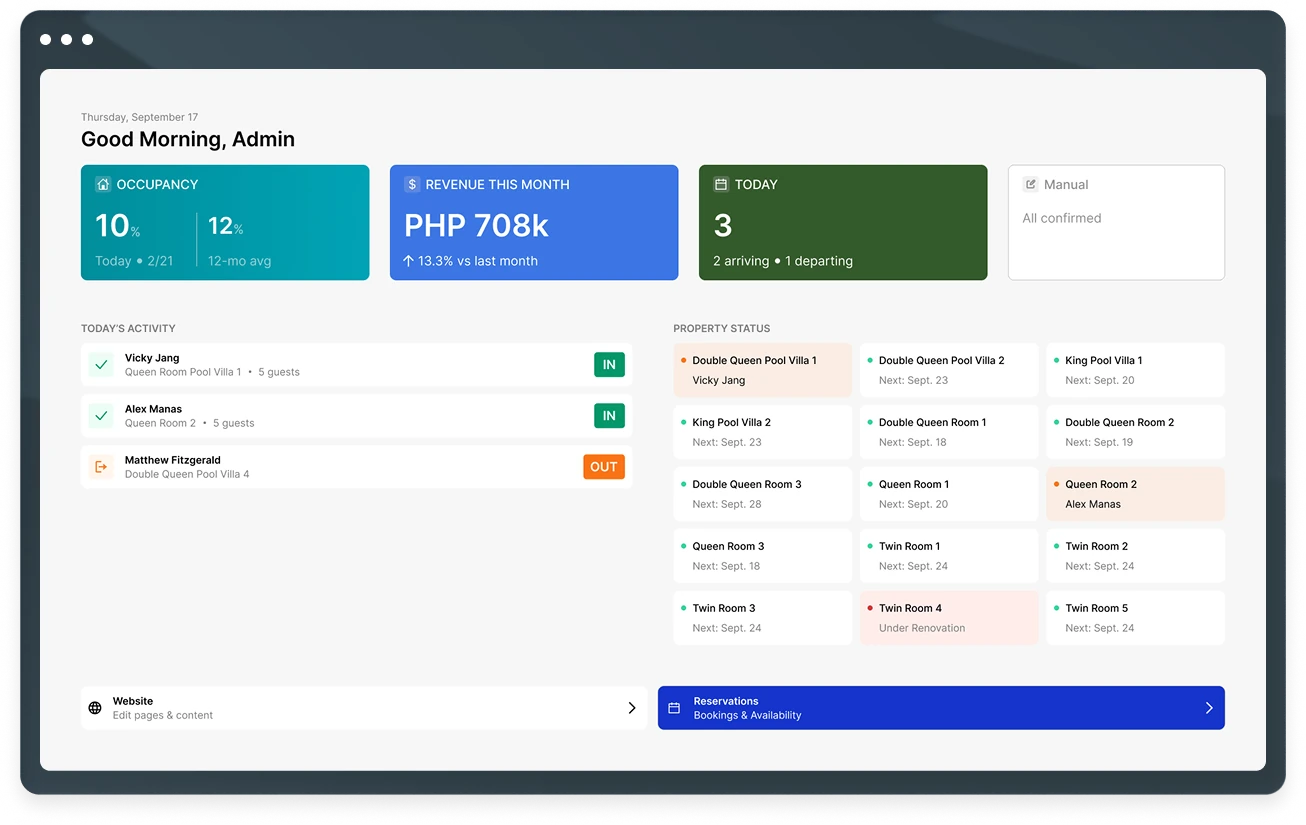Click the checkmark icon for Vicky Jang
The image size is (1306, 825).
[x=101, y=365]
